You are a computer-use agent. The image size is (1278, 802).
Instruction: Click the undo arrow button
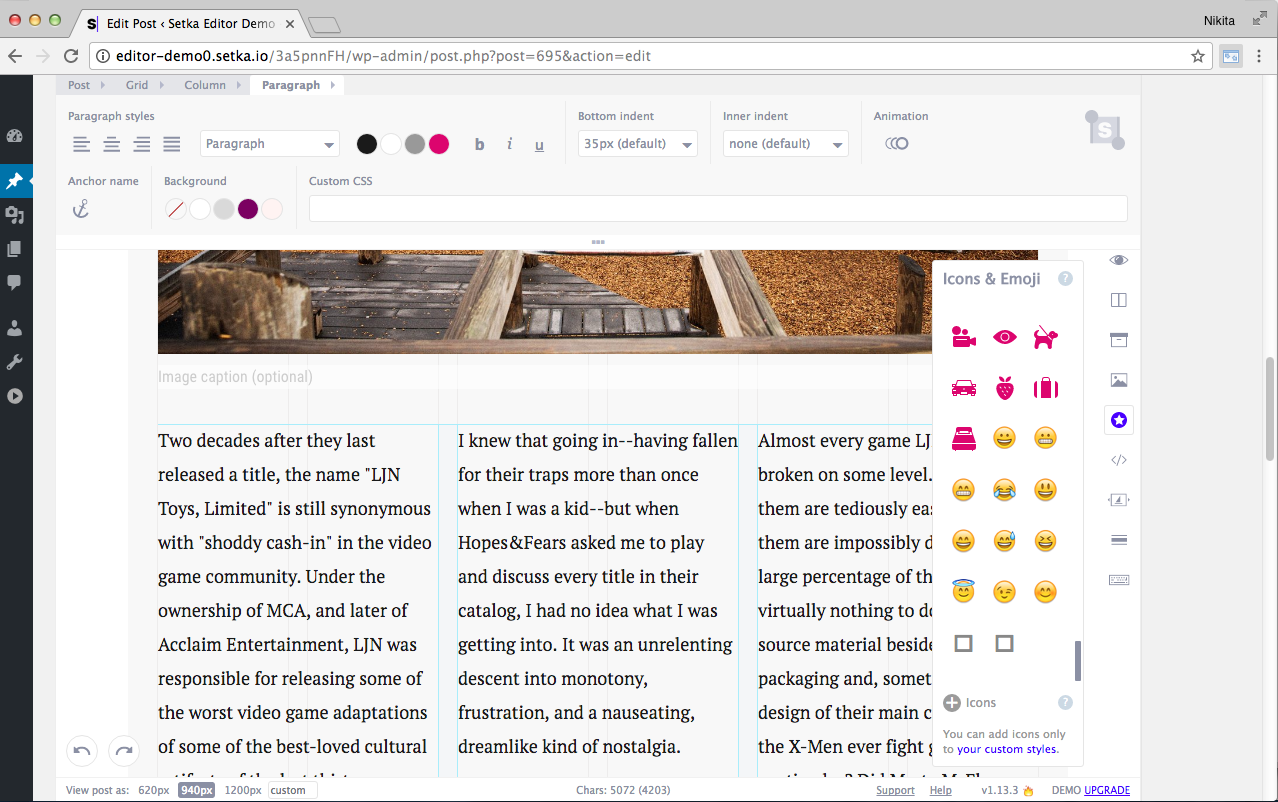(x=82, y=750)
